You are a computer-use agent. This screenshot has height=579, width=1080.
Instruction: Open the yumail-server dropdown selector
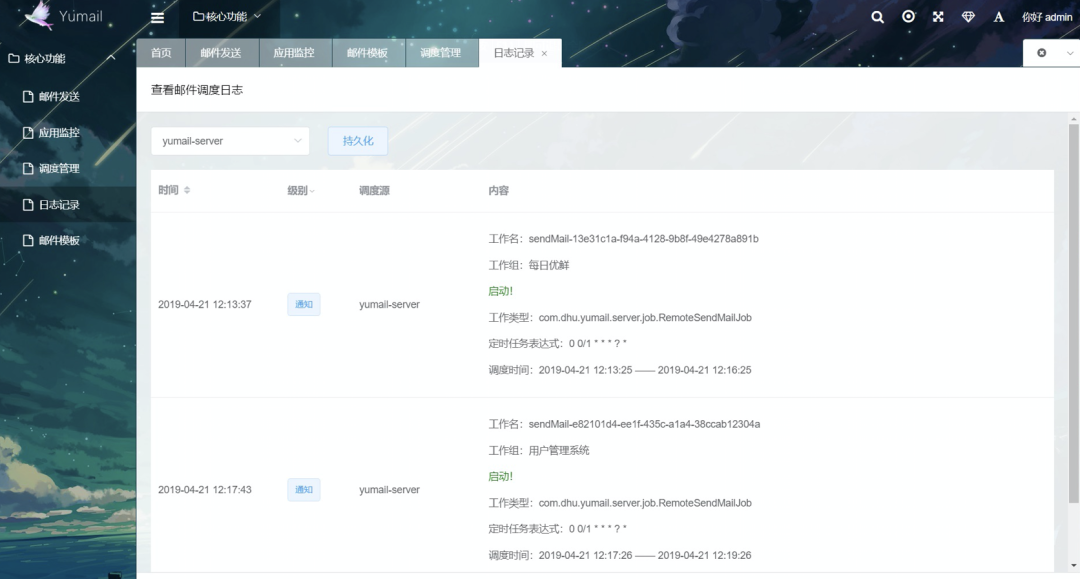[x=230, y=141]
